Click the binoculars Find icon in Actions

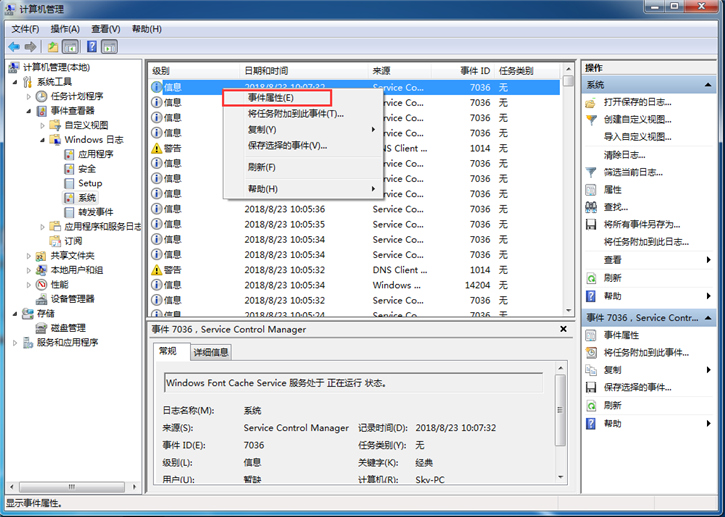click(x=592, y=207)
